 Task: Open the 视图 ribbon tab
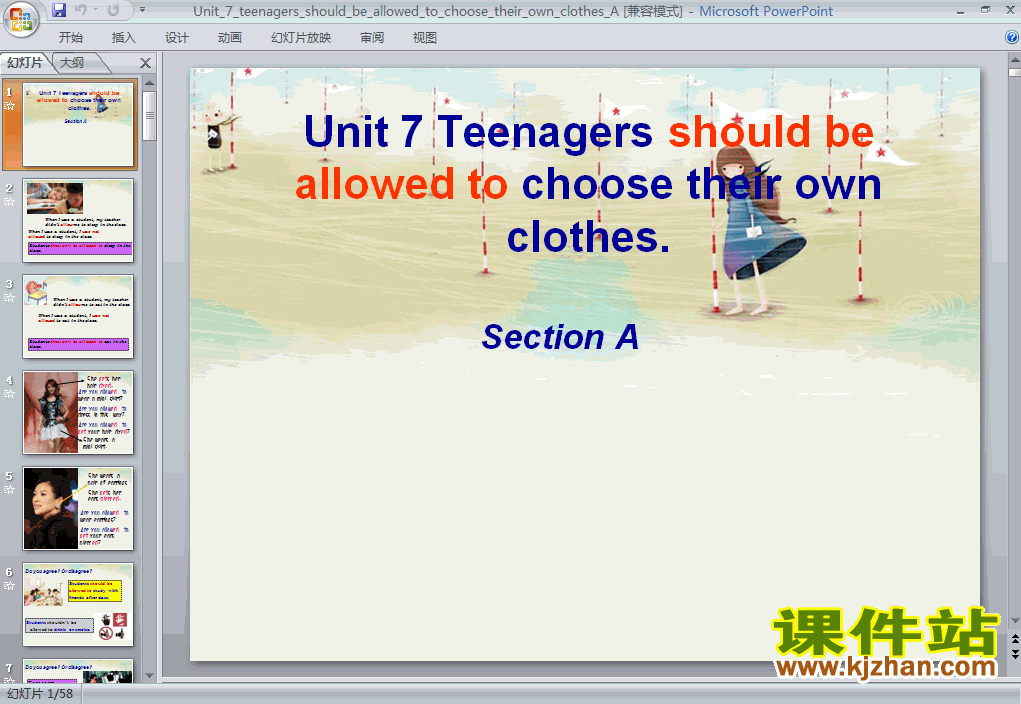tap(425, 38)
